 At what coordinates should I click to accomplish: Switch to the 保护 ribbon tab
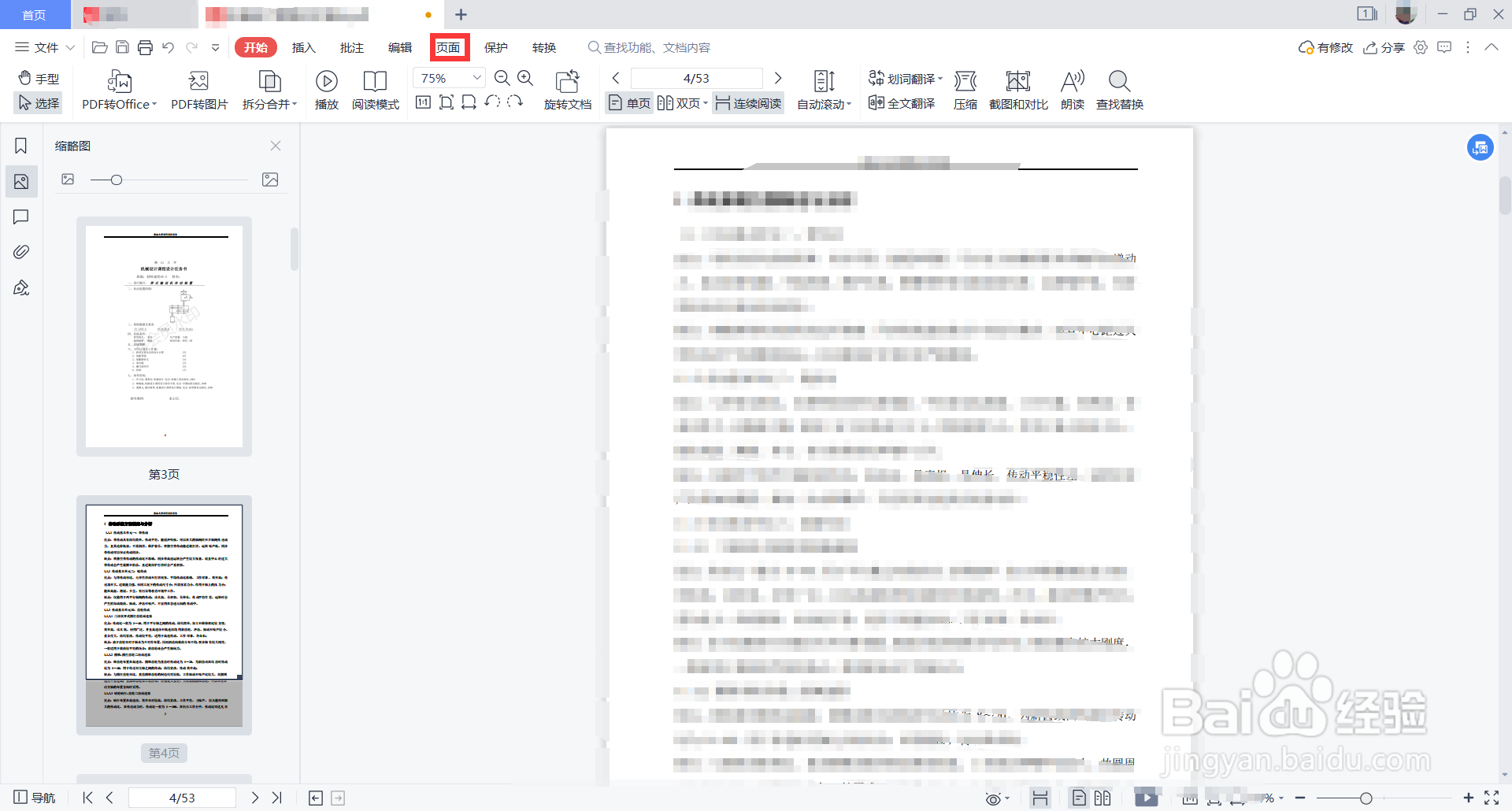(x=495, y=47)
